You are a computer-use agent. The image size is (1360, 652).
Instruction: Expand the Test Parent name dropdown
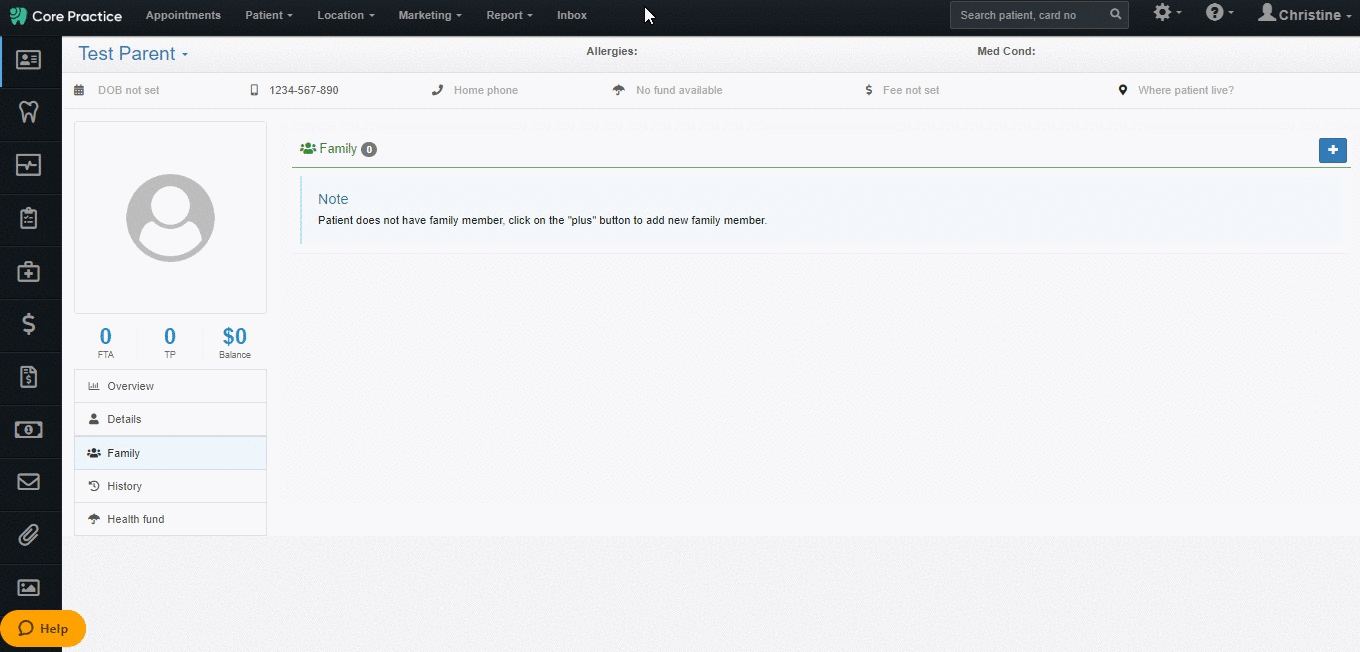point(133,54)
